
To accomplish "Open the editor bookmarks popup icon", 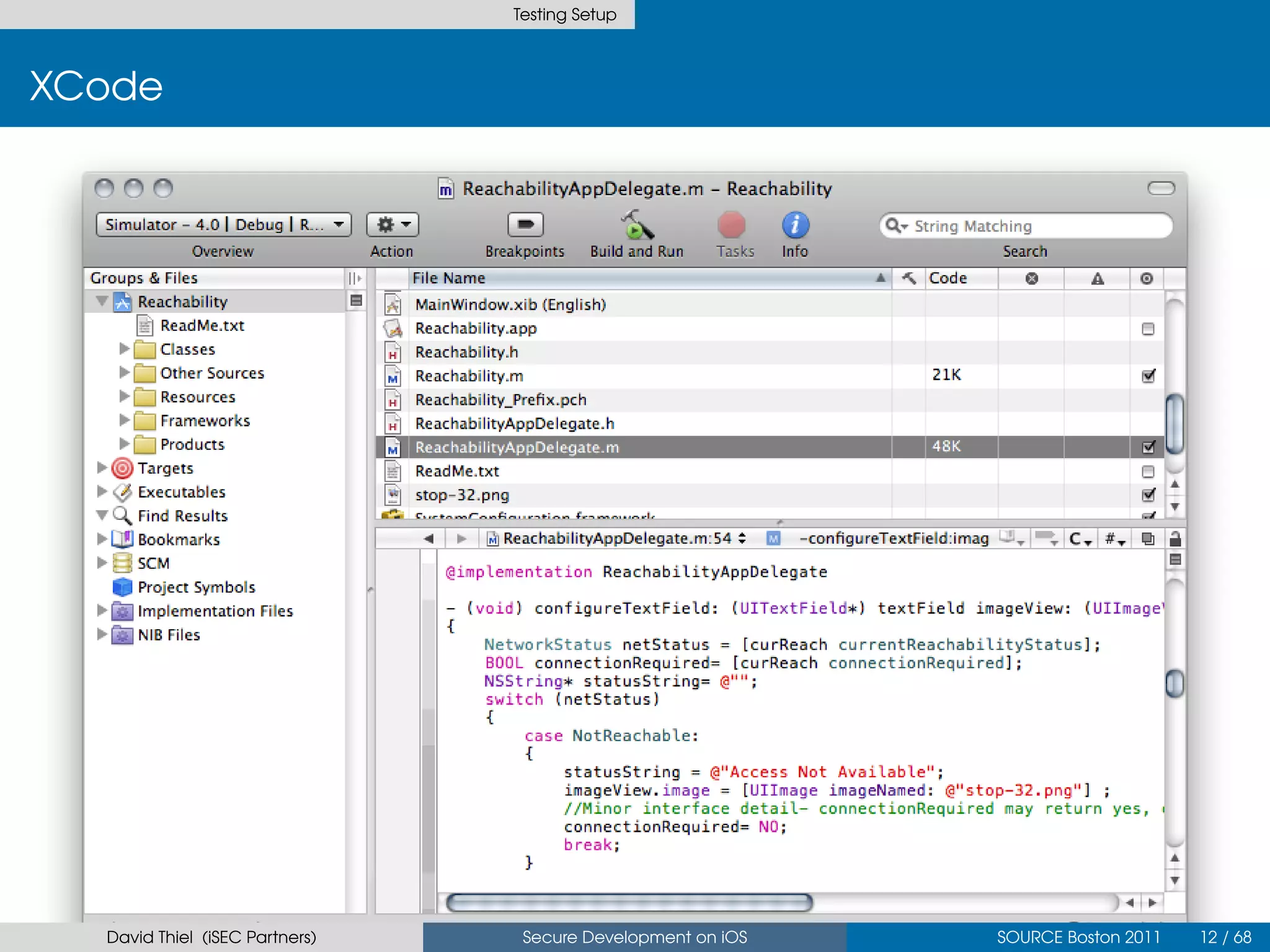I will tap(1012, 539).
